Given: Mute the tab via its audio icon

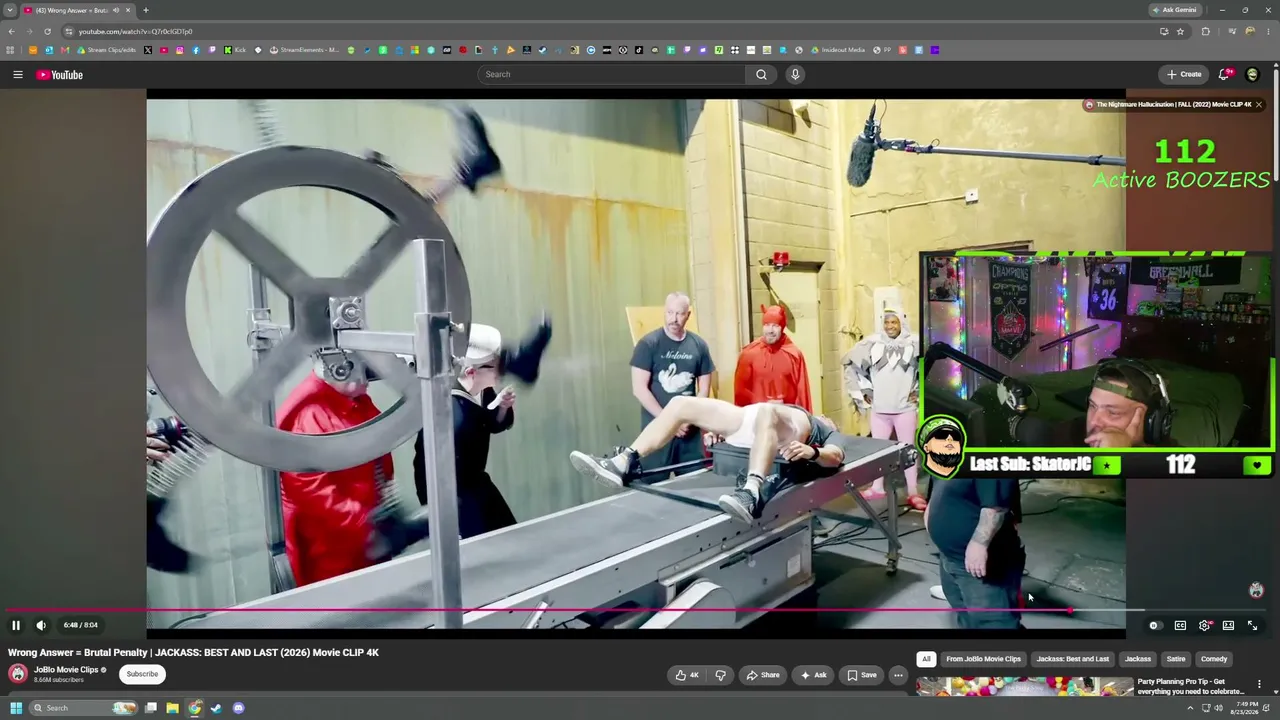Looking at the screenshot, I should (116, 10).
